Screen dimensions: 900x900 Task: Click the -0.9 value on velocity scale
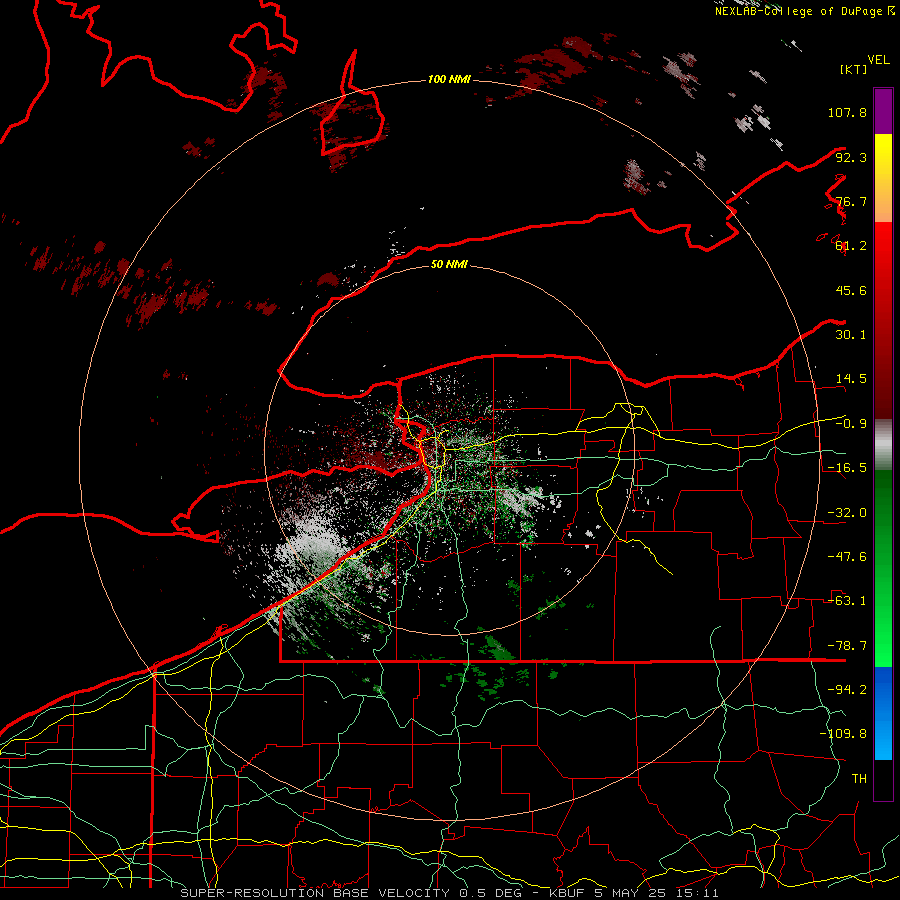click(851, 424)
